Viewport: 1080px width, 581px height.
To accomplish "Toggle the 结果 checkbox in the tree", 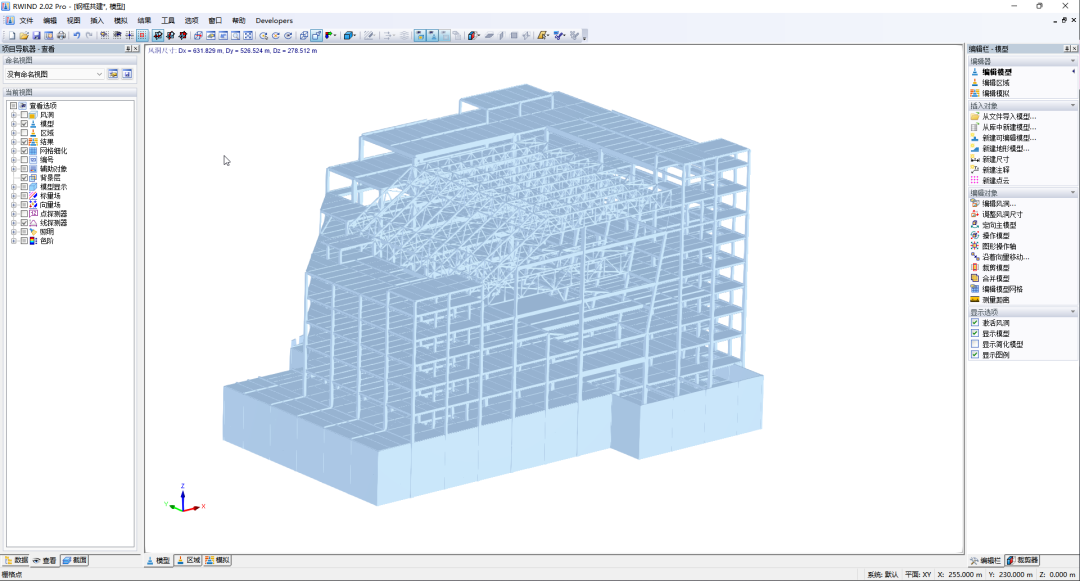I will [x=24, y=142].
